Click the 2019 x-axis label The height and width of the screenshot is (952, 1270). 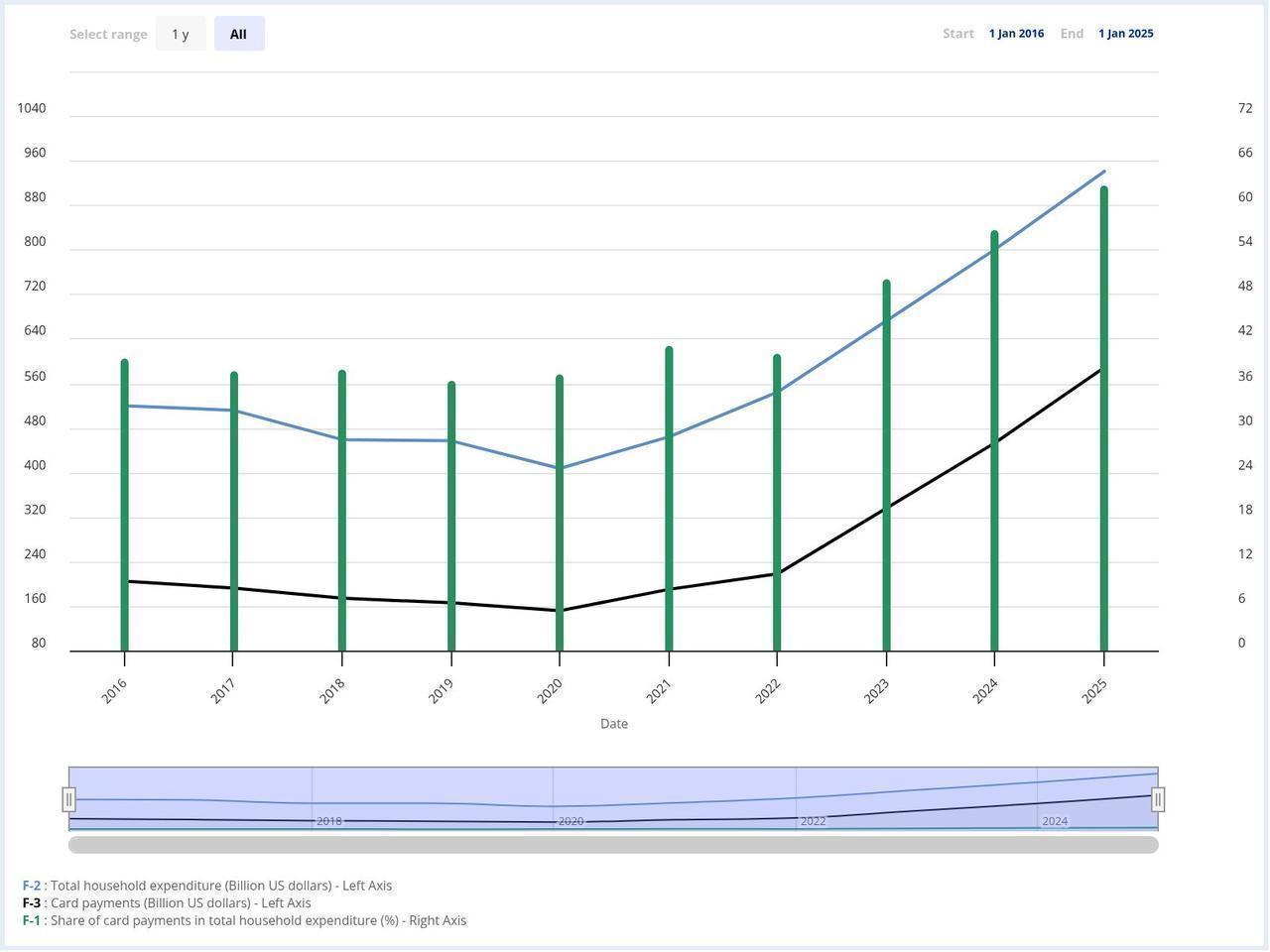(x=442, y=691)
